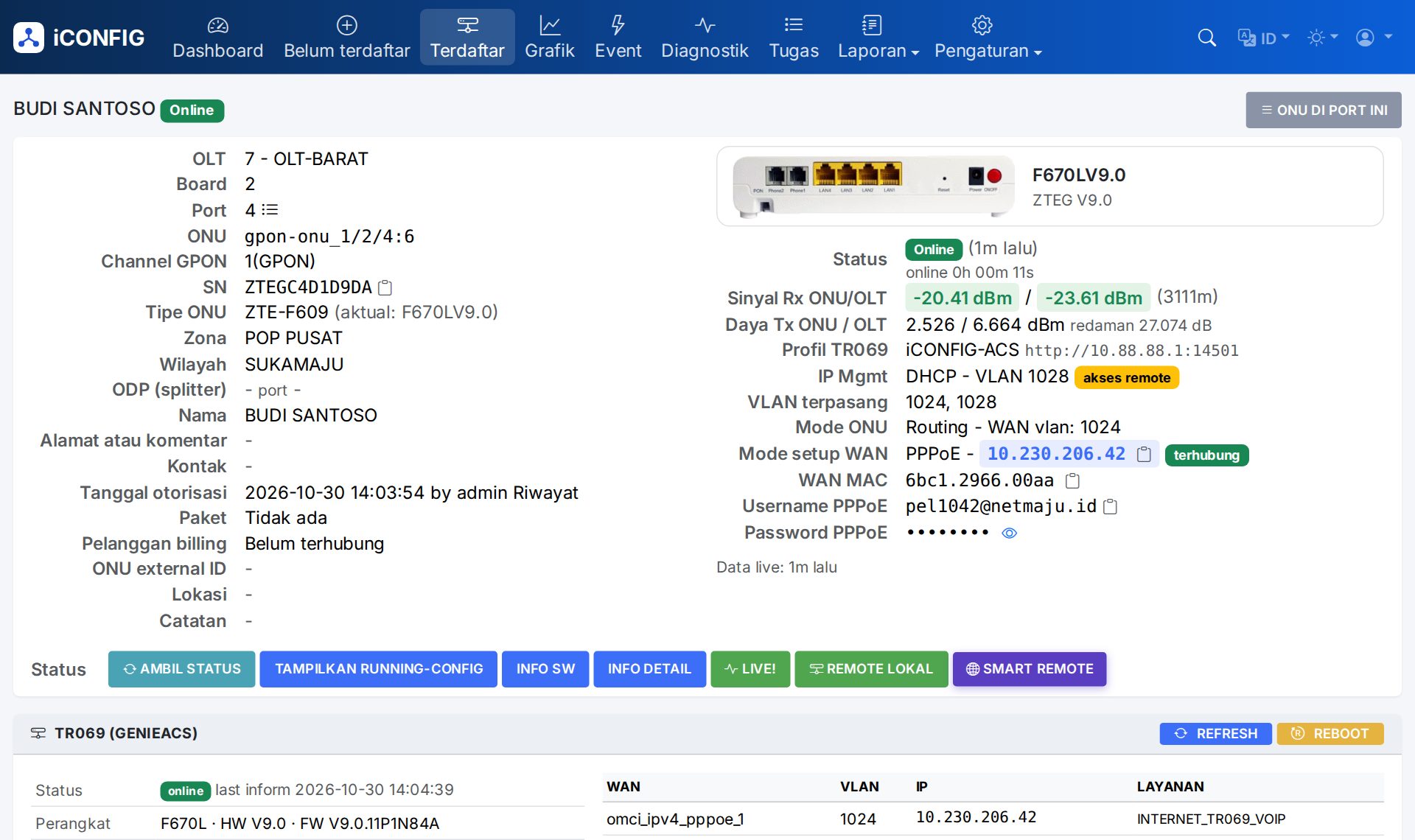Screen dimensions: 1415x840
Task: Click the INTERNET_TR069_VOIP service cell
Action: coord(1211,819)
